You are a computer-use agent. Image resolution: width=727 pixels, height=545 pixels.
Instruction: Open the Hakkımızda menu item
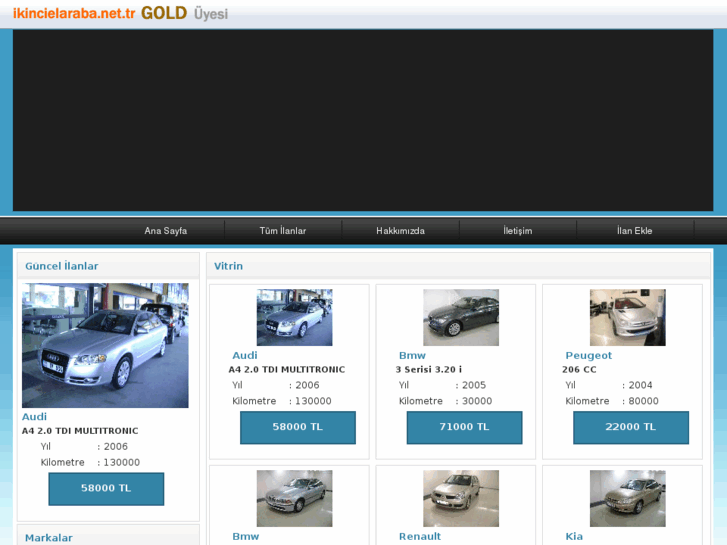click(x=400, y=231)
